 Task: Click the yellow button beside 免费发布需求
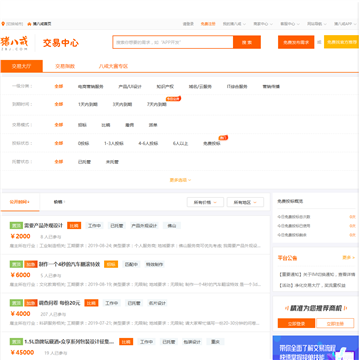click(x=341, y=42)
